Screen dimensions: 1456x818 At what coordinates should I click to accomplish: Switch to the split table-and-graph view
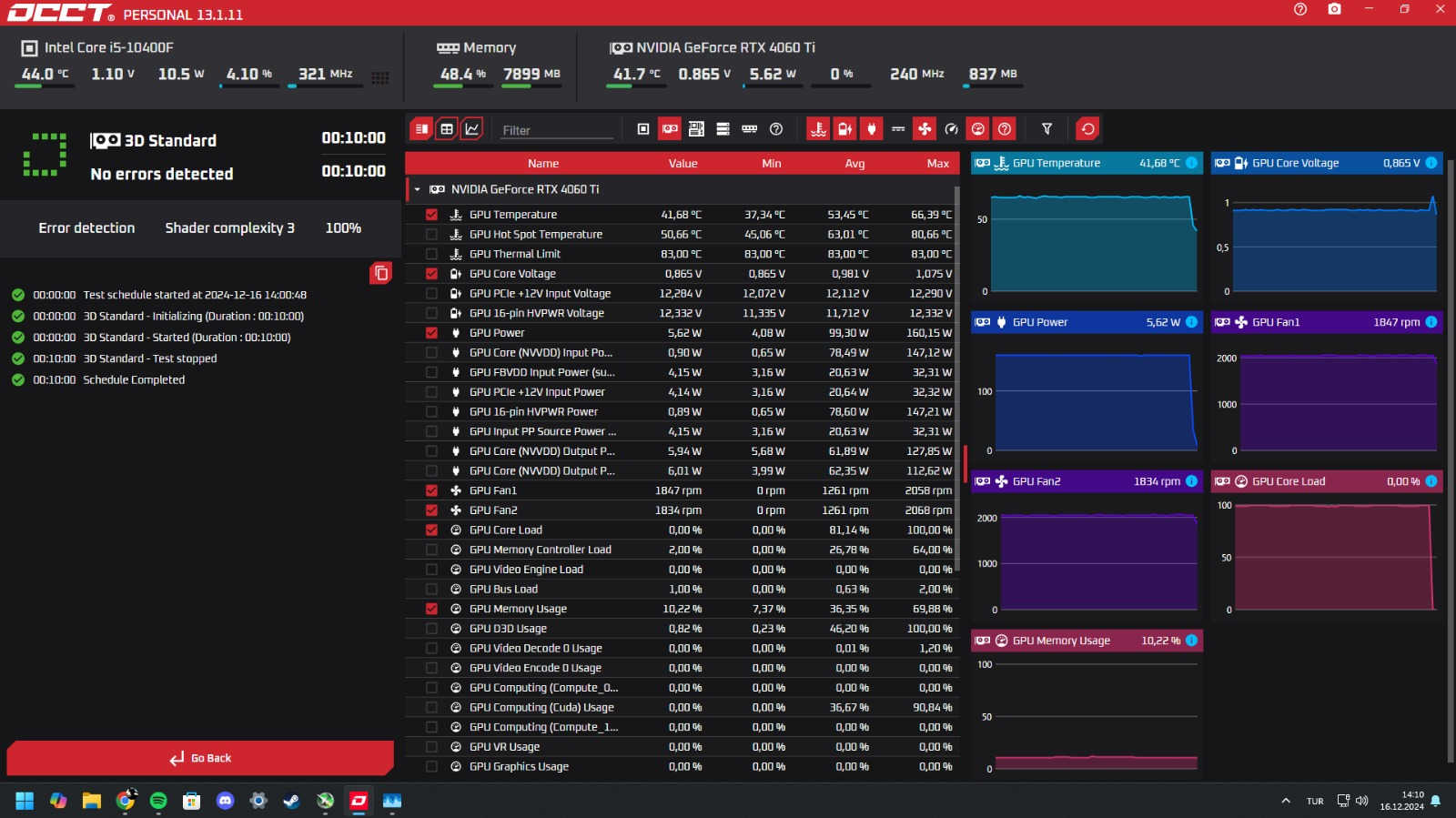coord(420,129)
